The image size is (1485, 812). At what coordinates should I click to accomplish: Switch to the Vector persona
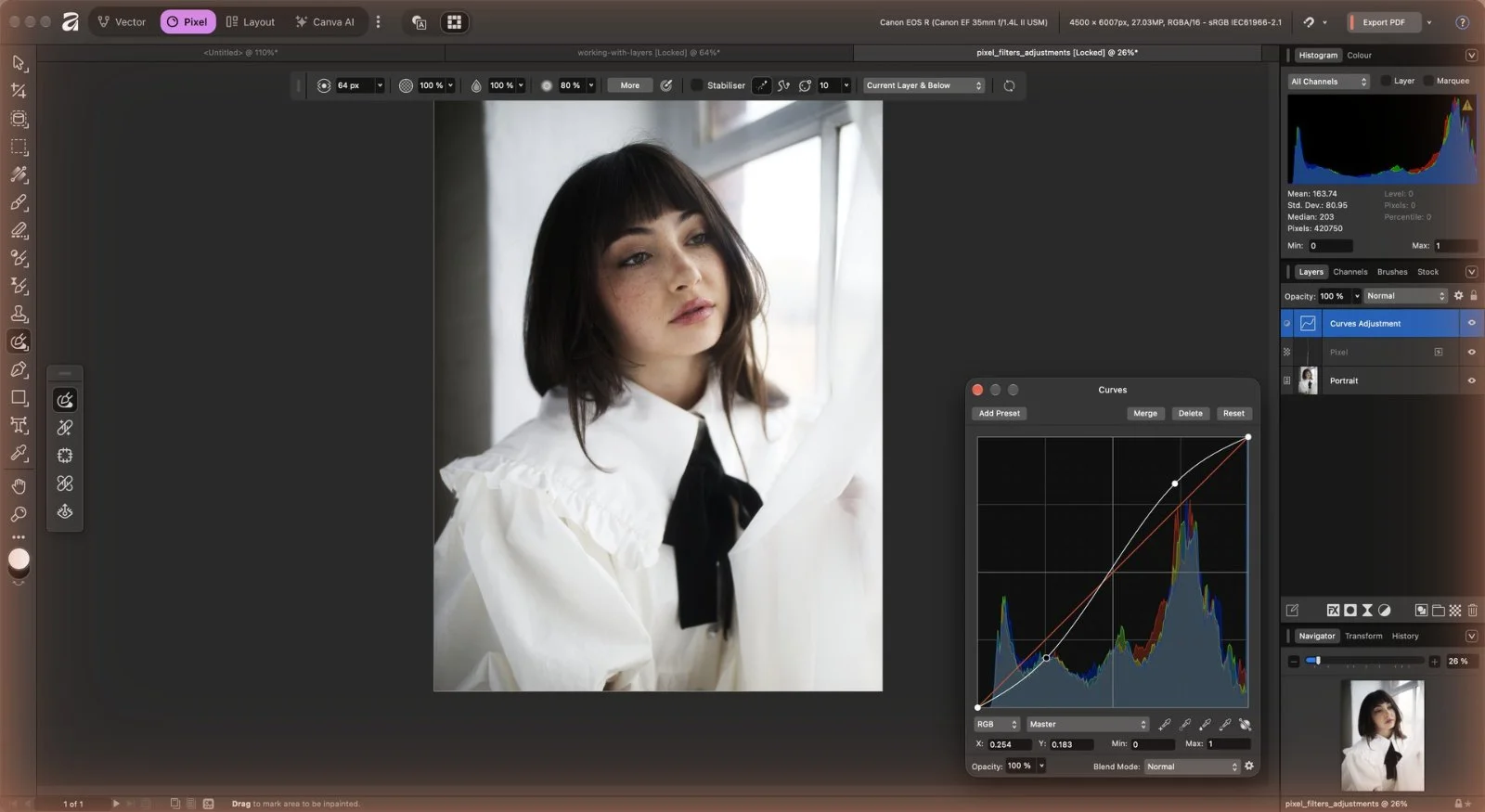(122, 21)
